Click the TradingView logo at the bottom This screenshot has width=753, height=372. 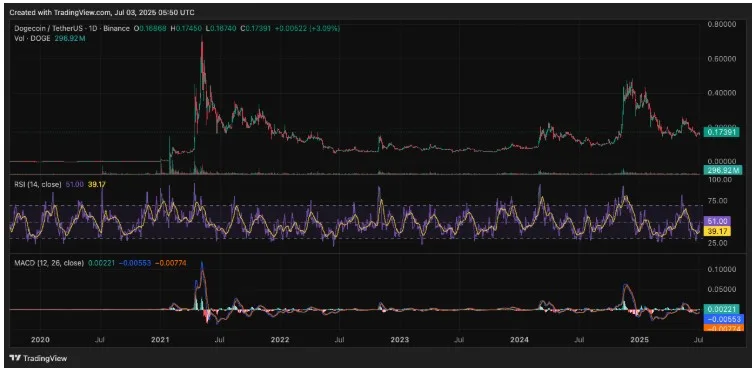click(x=38, y=358)
